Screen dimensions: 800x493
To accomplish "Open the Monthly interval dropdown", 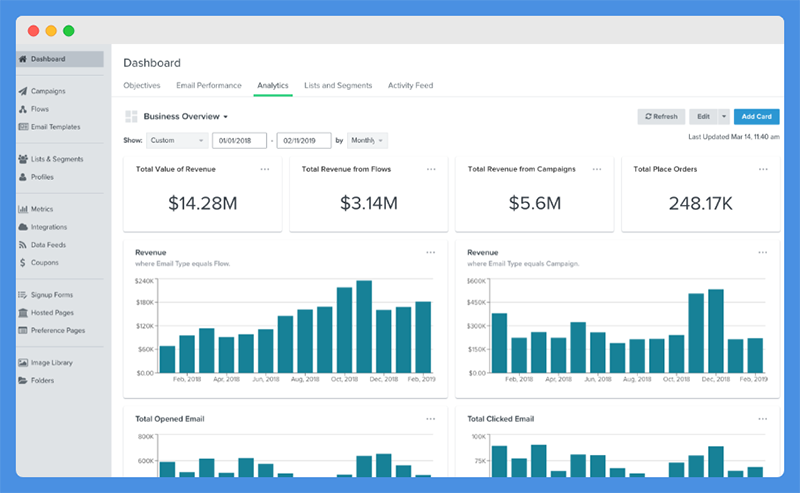I will (367, 140).
